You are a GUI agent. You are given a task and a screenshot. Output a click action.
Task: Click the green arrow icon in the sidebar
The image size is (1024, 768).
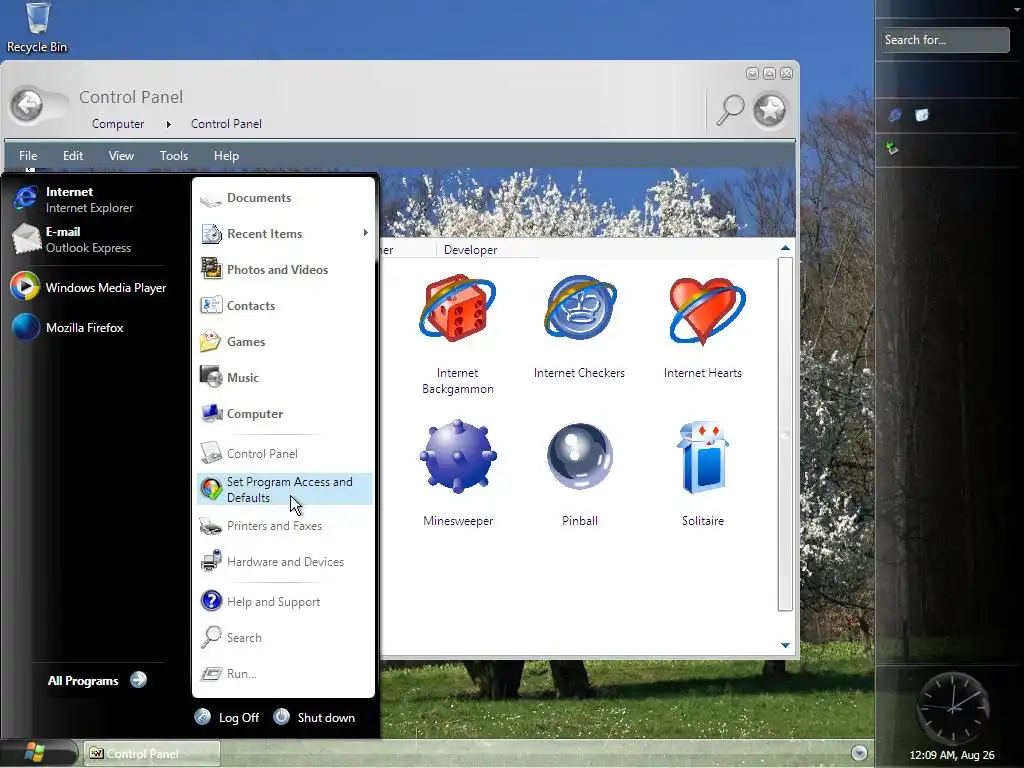(x=892, y=148)
